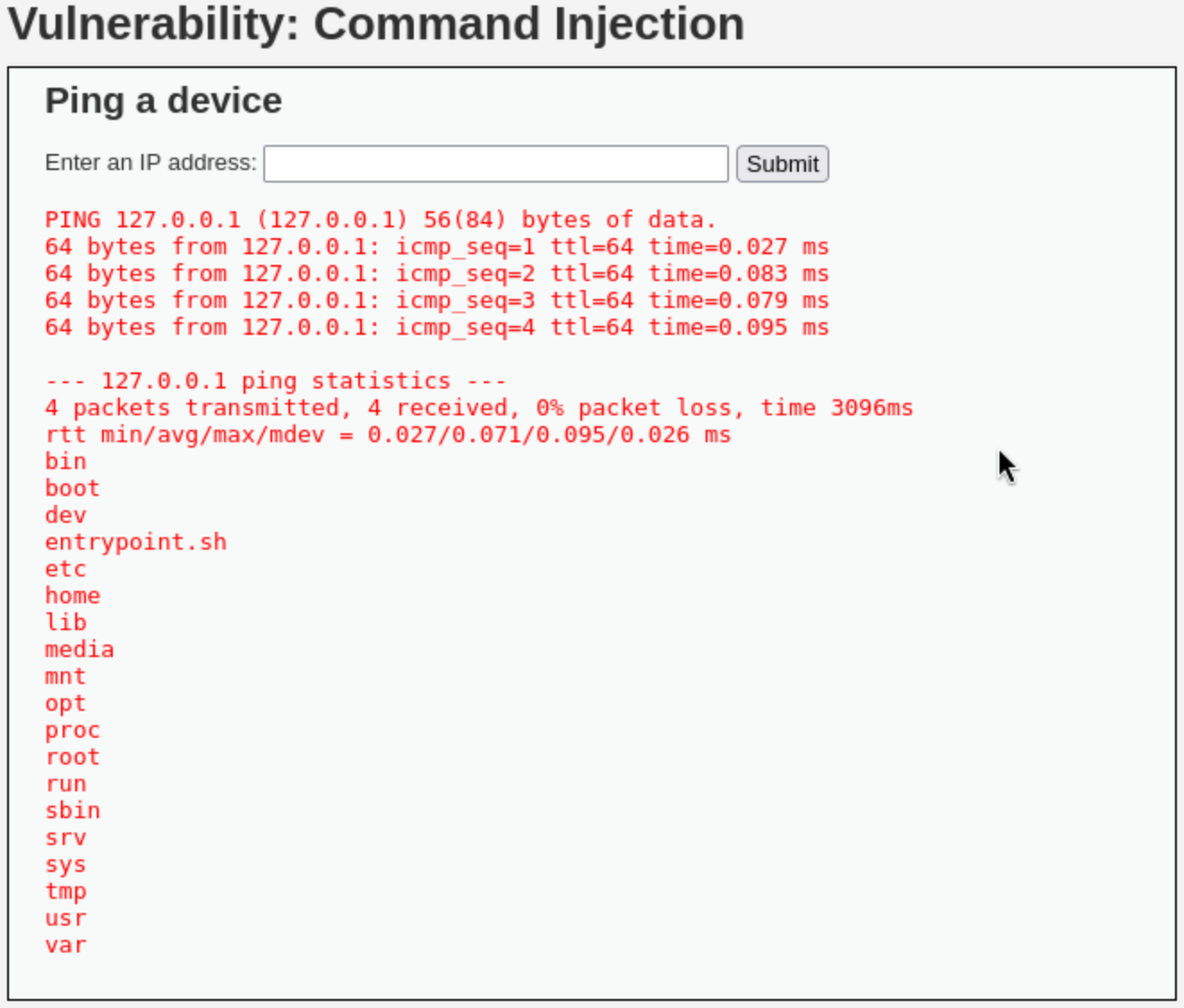This screenshot has height=1008, width=1184.
Task: Click the "4 packets transmitted" summary line
Action: [x=478, y=408]
